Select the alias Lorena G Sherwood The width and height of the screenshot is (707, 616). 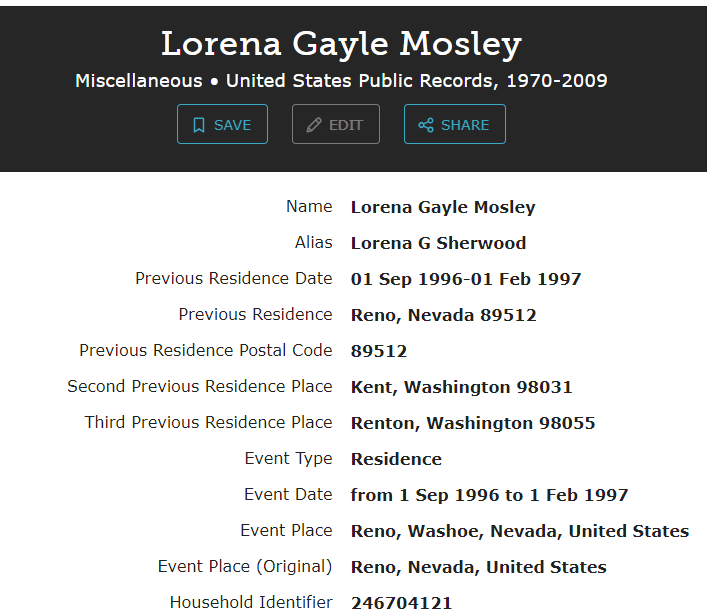tap(438, 243)
